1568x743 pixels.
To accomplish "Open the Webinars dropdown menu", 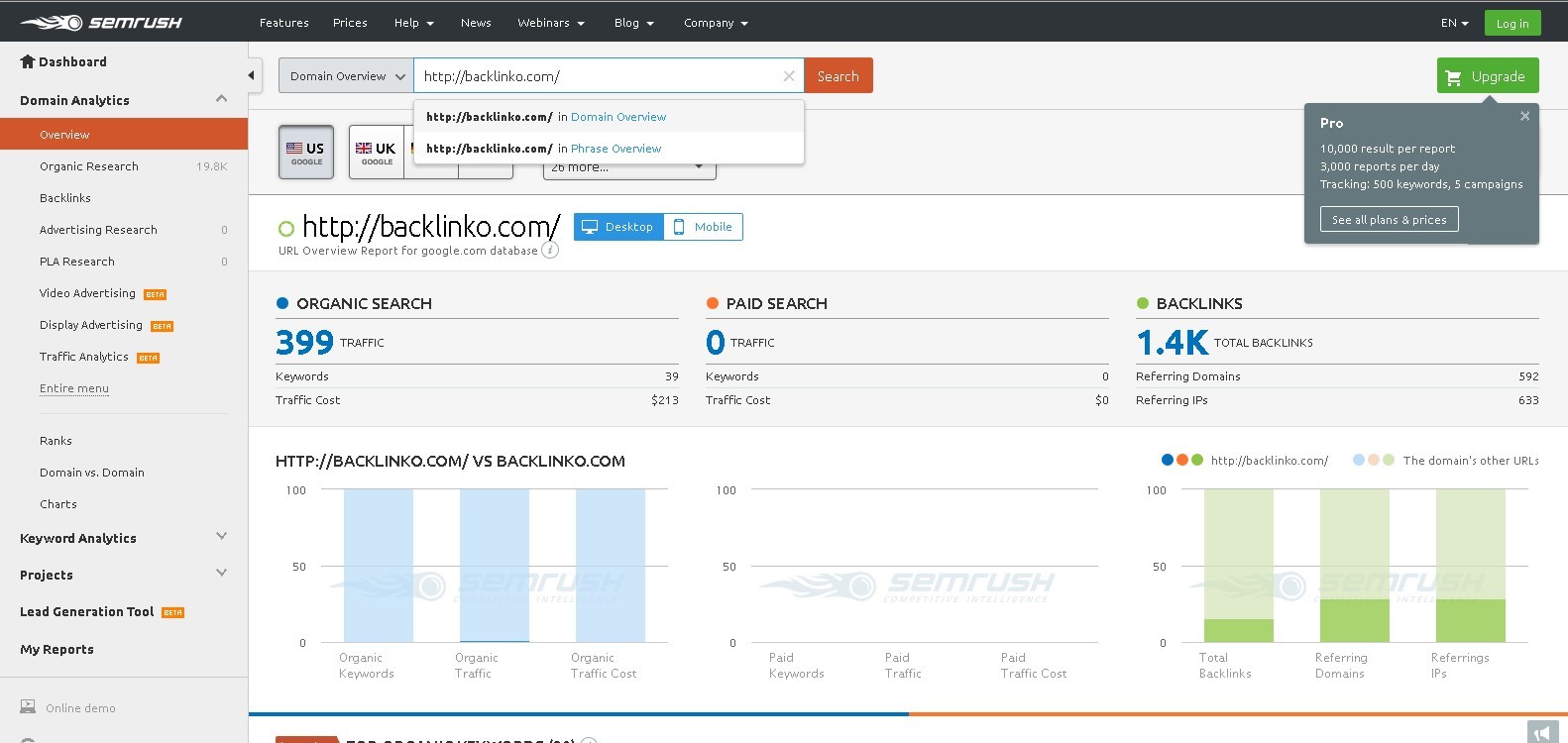I will point(551,23).
